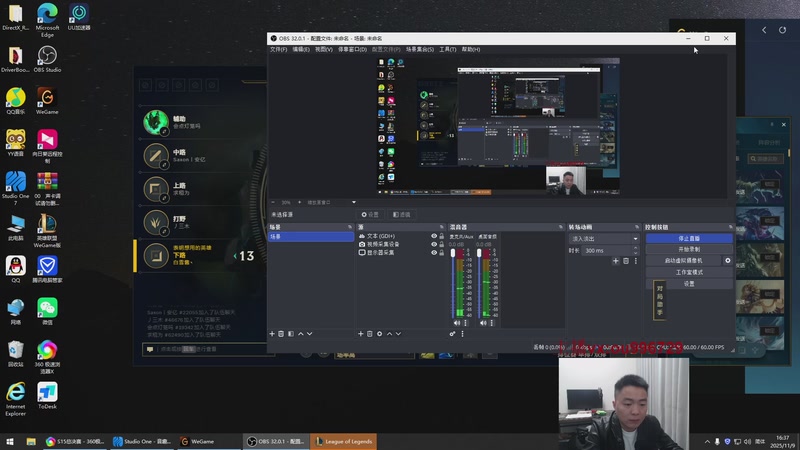800x450 pixels.
Task: Open OBS 场景集合(S) menu
Action: 420,49
